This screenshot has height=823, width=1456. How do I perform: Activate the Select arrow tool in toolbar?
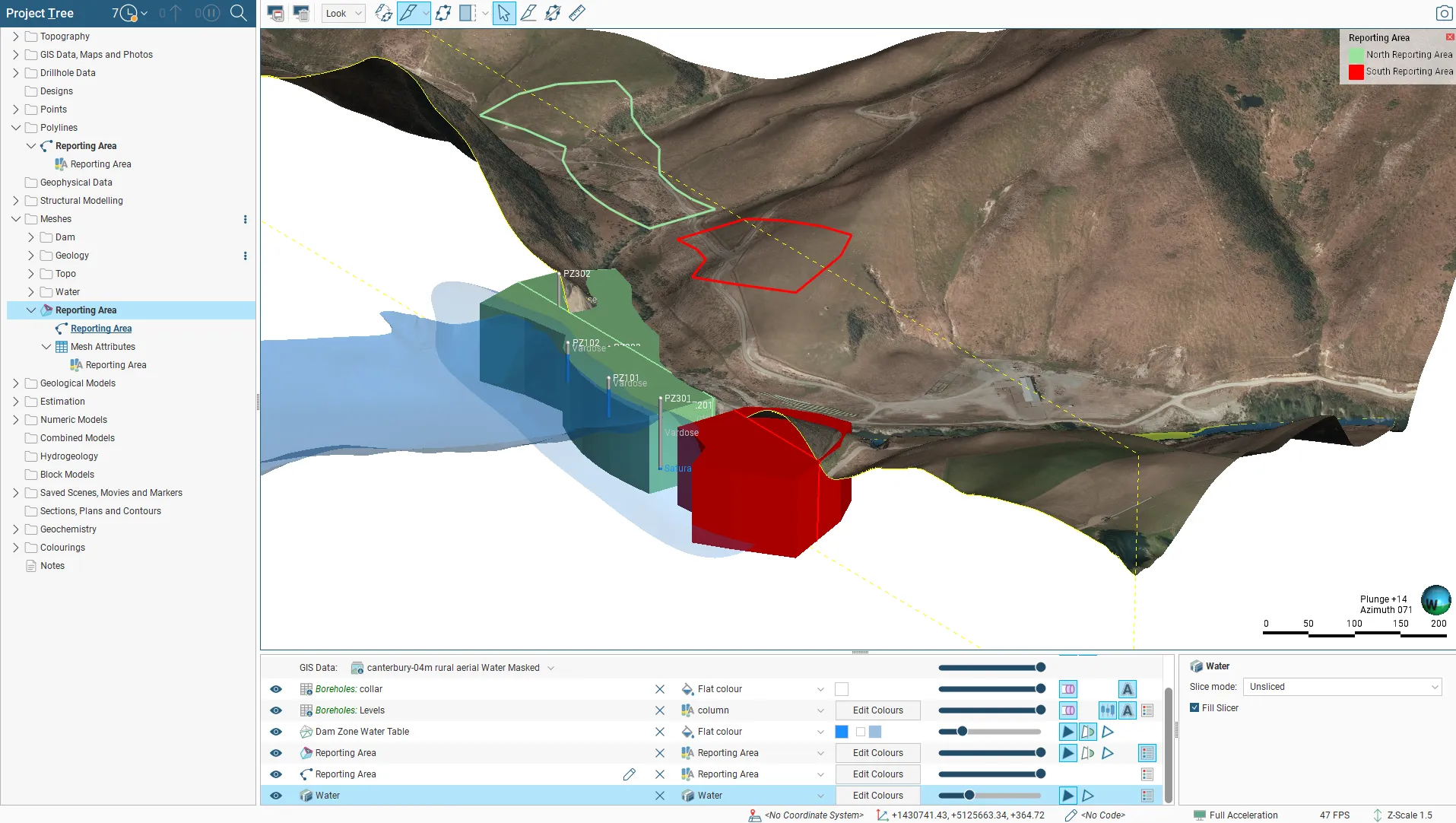coord(504,13)
